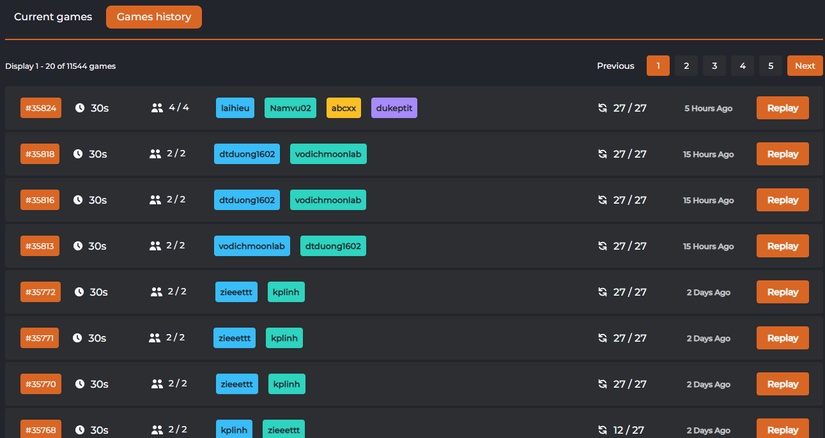Image resolution: width=825 pixels, height=438 pixels.
Task: Click the players icon in game #35771 row
Action: click(x=155, y=338)
